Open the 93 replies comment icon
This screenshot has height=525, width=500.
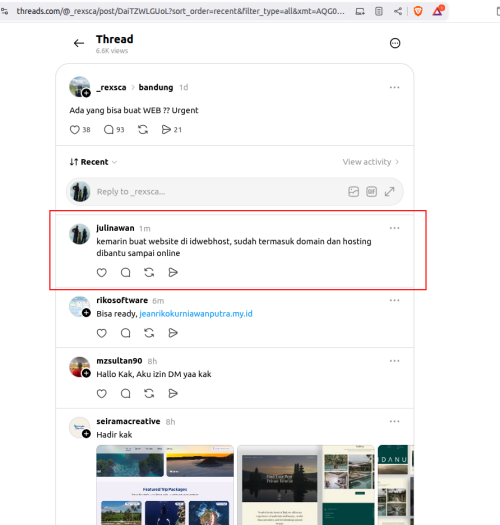pos(109,130)
